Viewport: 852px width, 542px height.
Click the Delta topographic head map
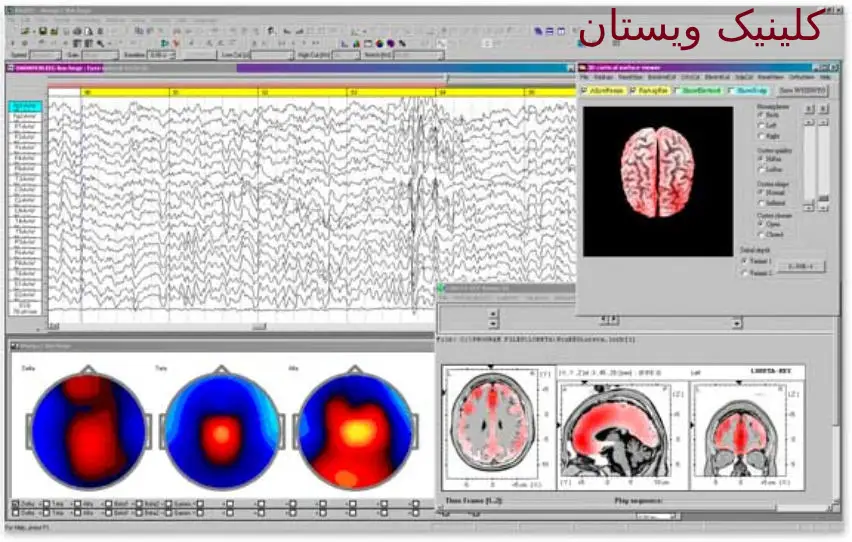point(89,431)
